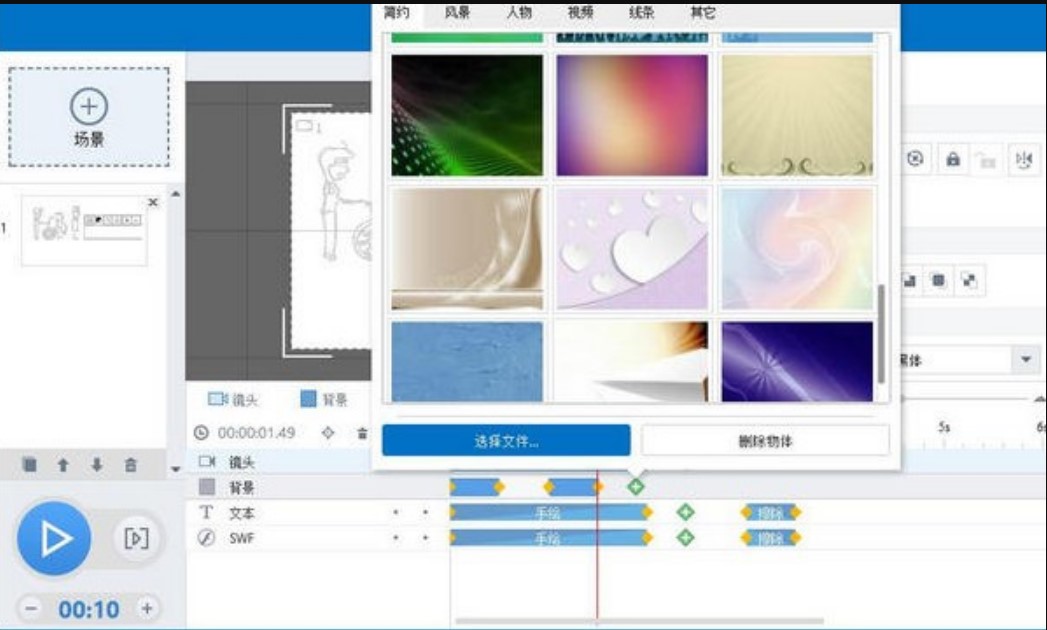Screen dimensions: 1047x630
Task: Click the green plus diamond on the 文本 track
Action: [x=685, y=512]
